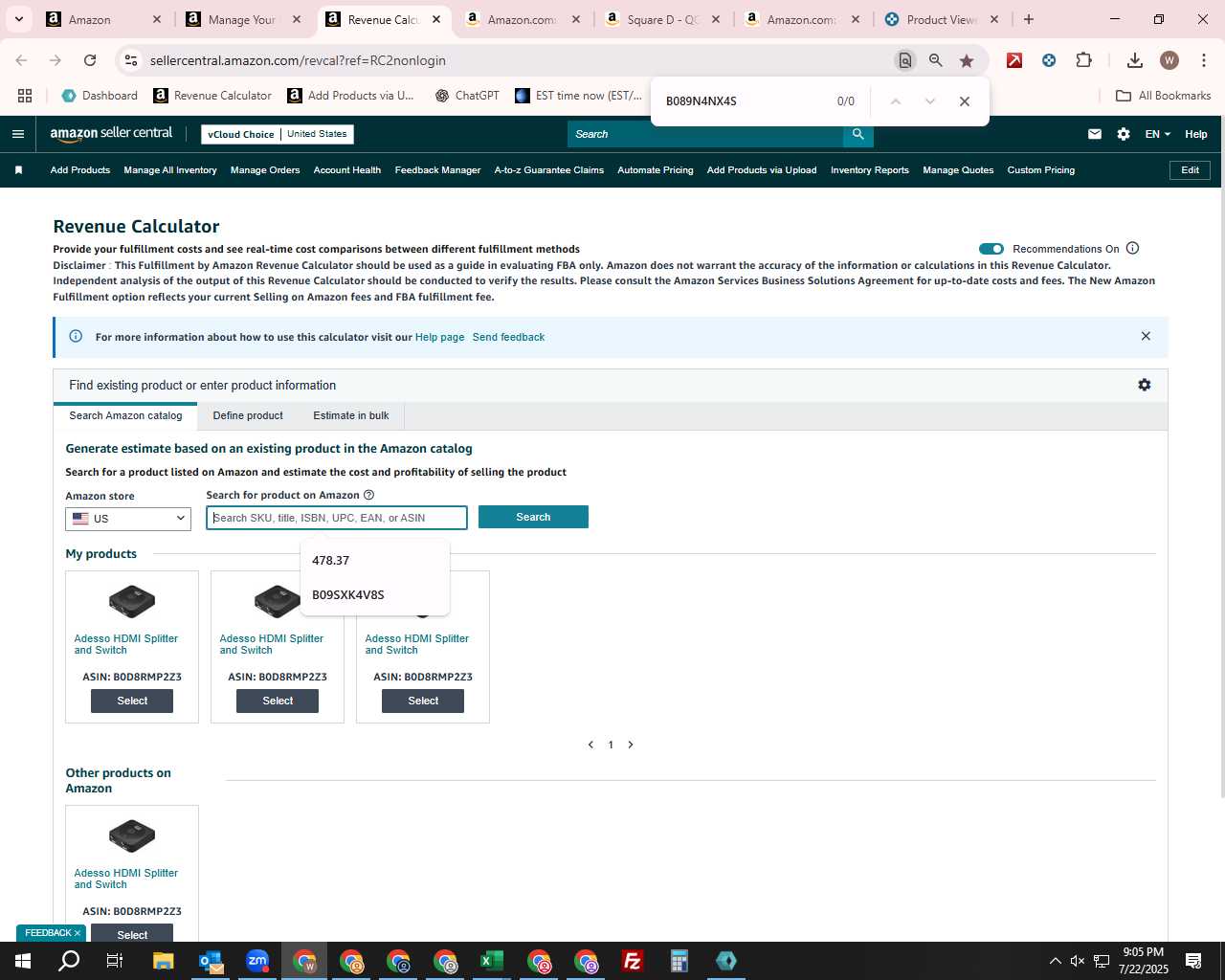Open File Explorer from the taskbar

[x=164, y=961]
